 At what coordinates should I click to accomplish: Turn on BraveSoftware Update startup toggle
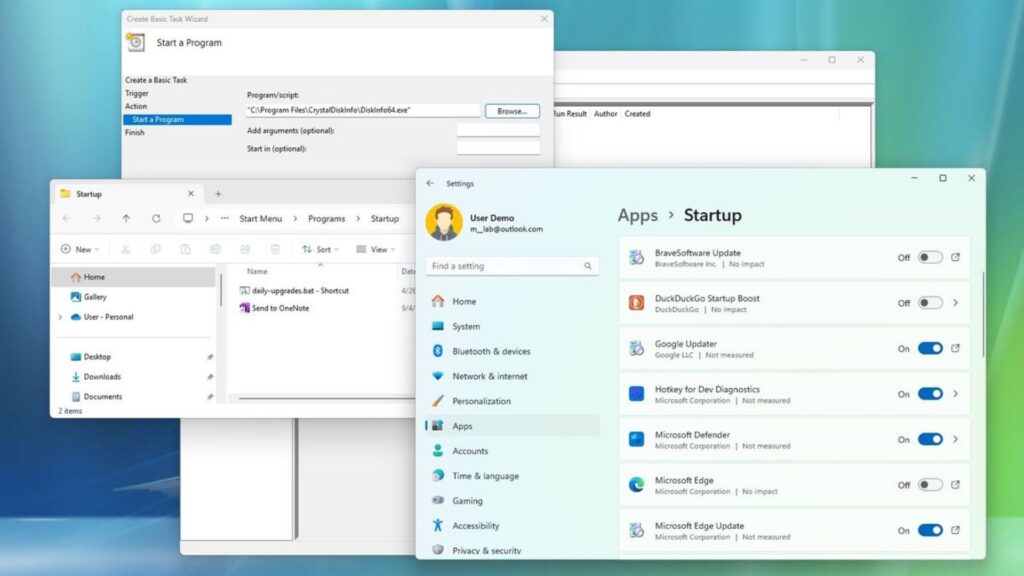[x=930, y=257]
